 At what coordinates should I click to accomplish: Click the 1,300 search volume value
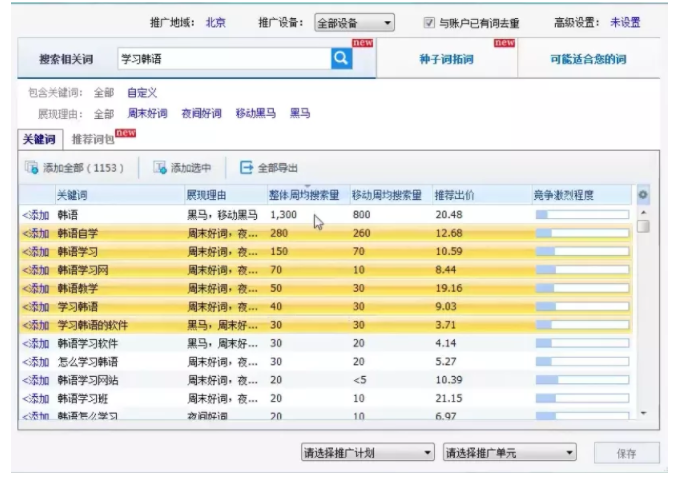tap(283, 214)
